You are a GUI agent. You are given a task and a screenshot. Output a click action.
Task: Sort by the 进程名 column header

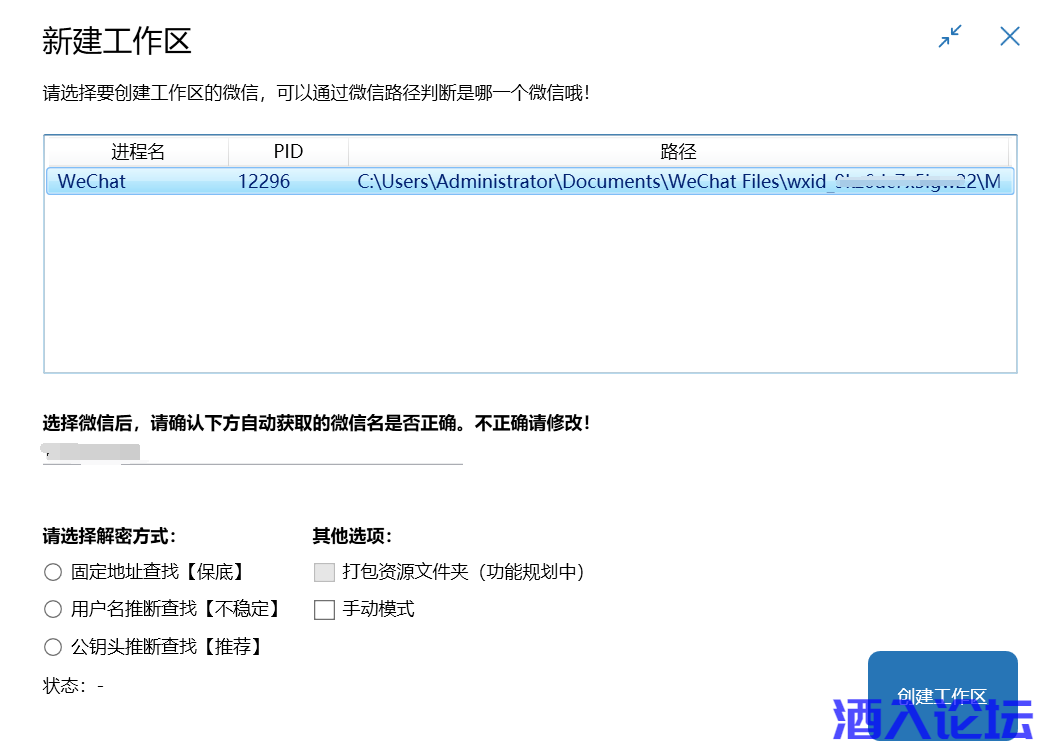138,152
